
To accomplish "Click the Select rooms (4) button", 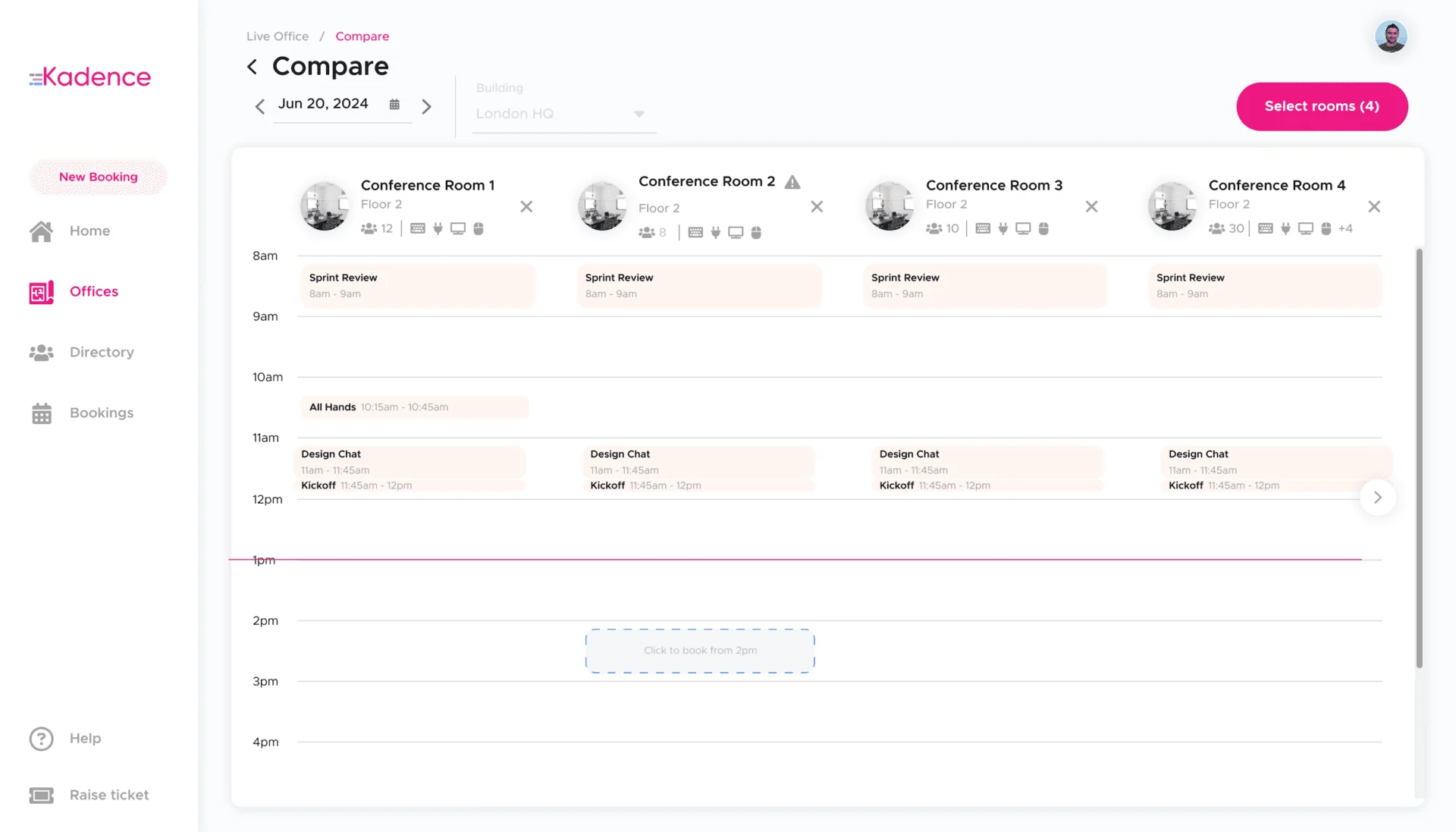I will coord(1322,106).
